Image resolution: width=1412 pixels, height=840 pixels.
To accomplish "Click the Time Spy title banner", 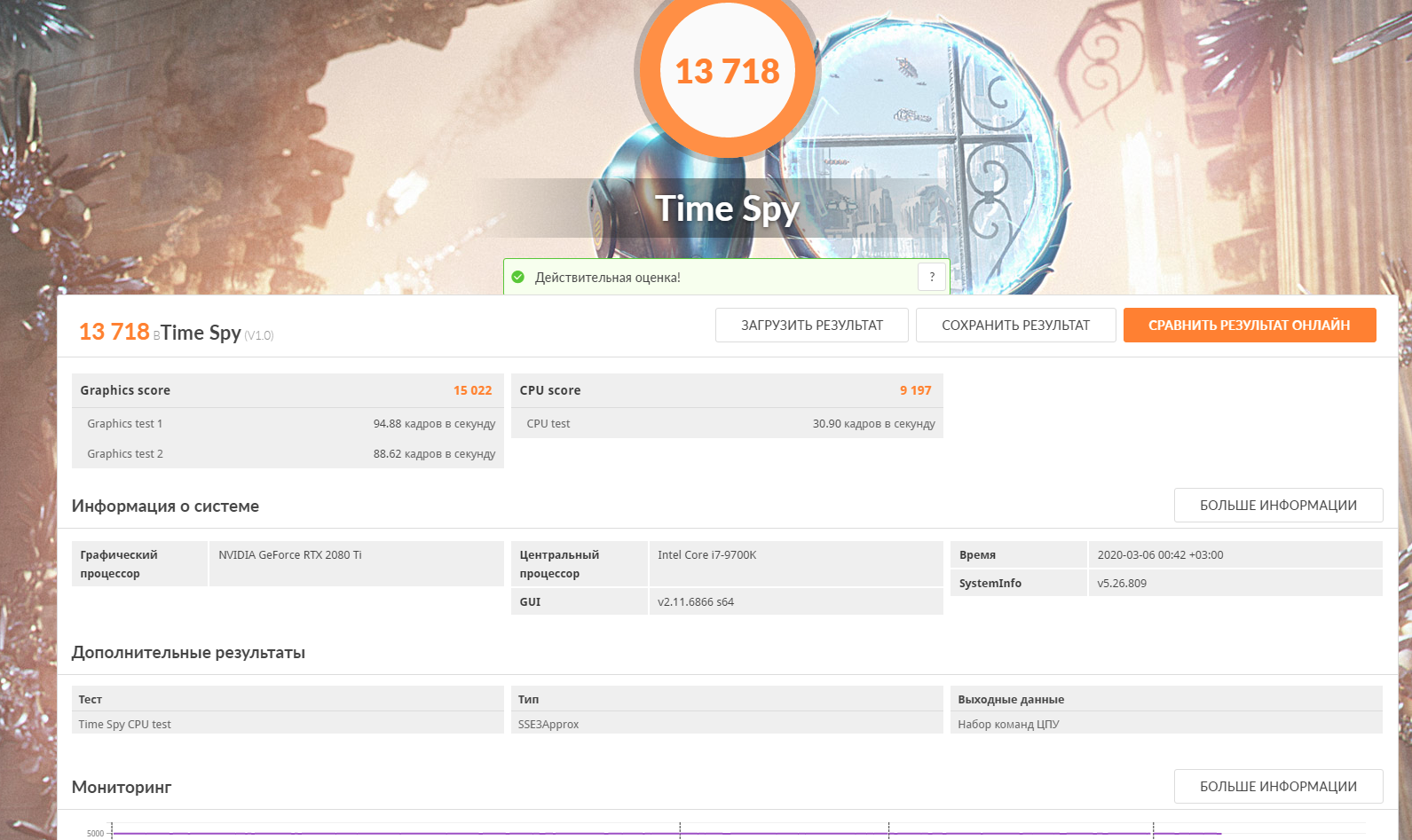I will point(728,208).
